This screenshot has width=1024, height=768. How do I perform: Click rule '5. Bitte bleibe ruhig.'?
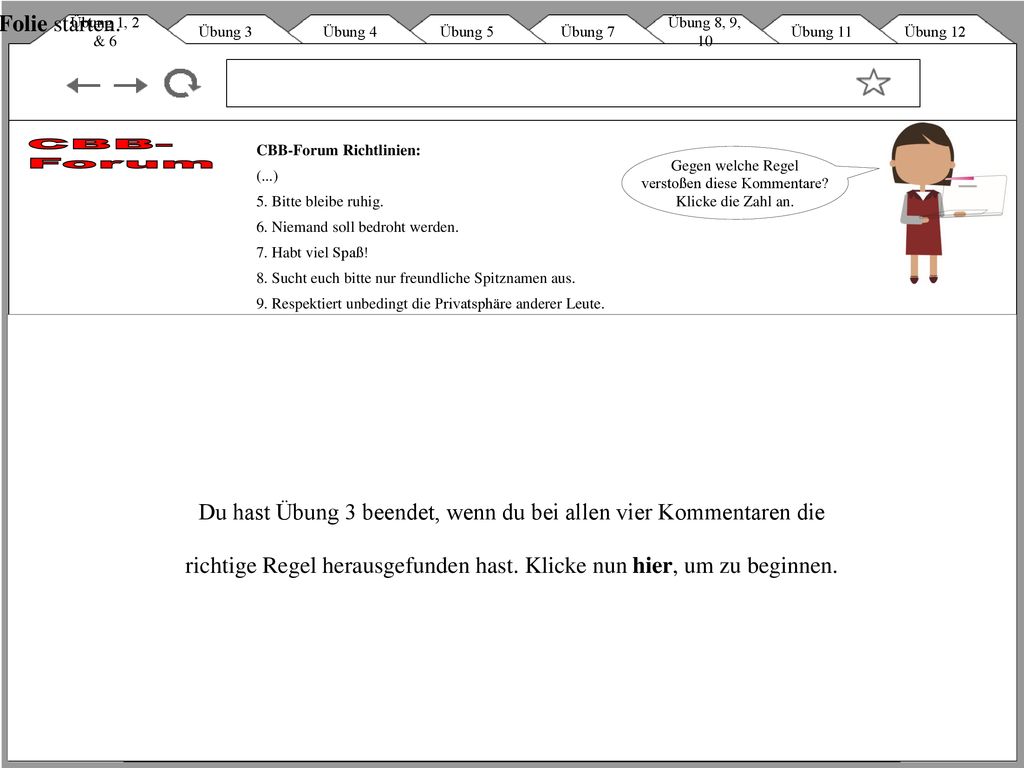319,201
